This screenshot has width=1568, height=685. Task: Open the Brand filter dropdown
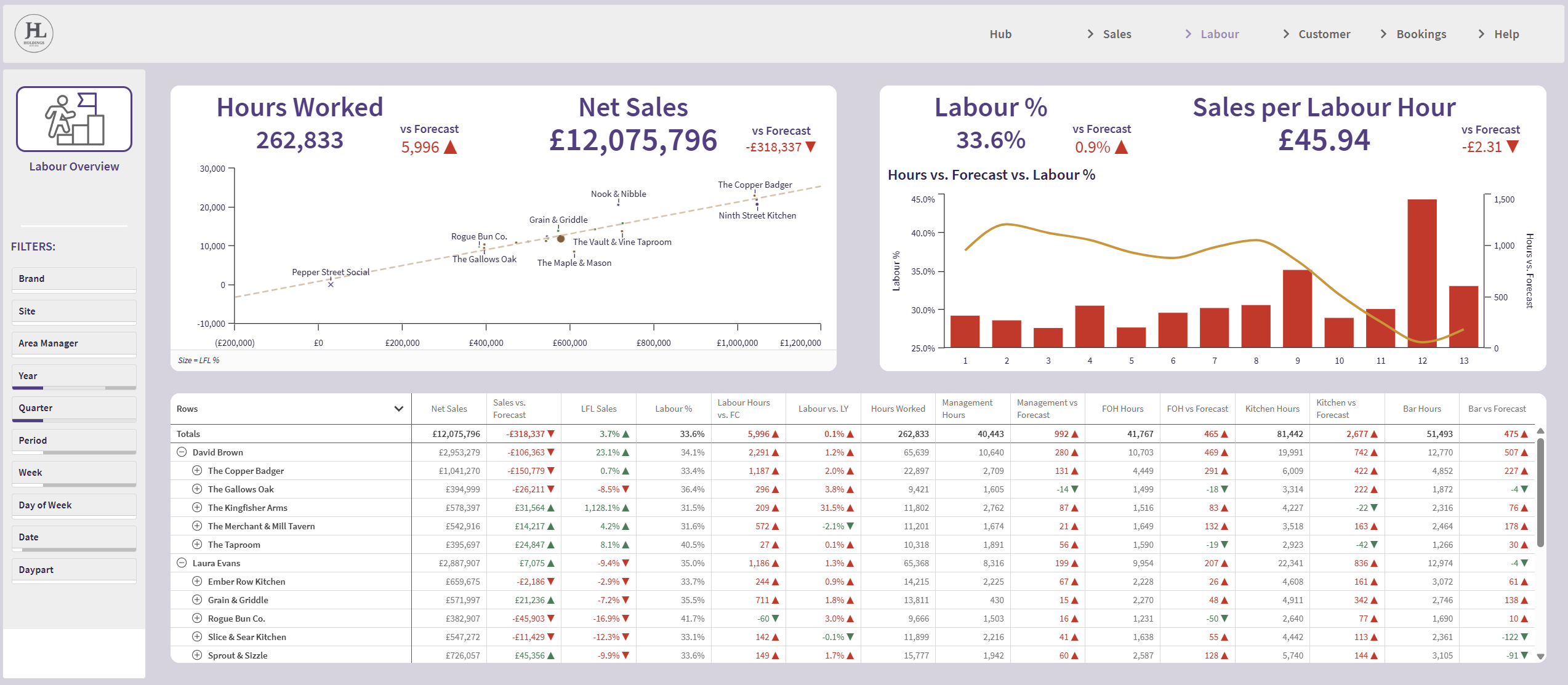(x=74, y=279)
